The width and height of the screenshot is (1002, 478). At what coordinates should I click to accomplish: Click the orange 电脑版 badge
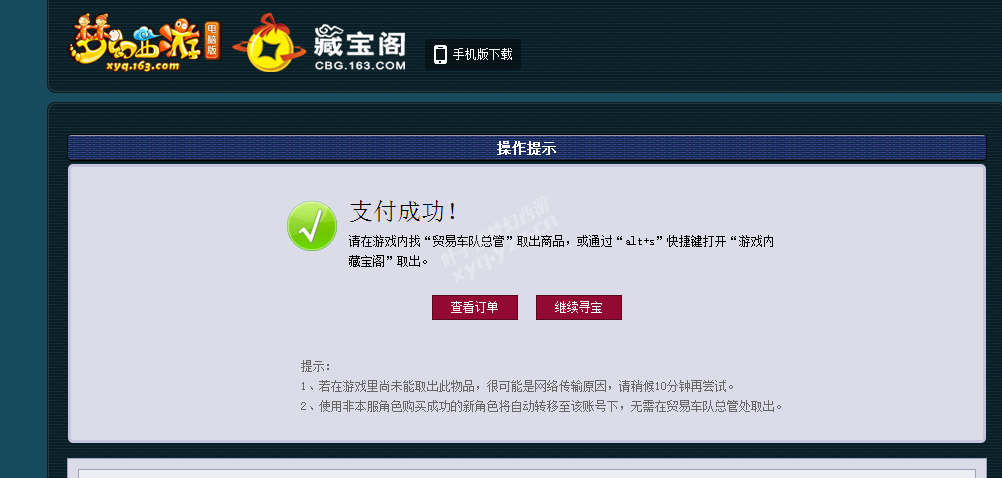pos(212,41)
